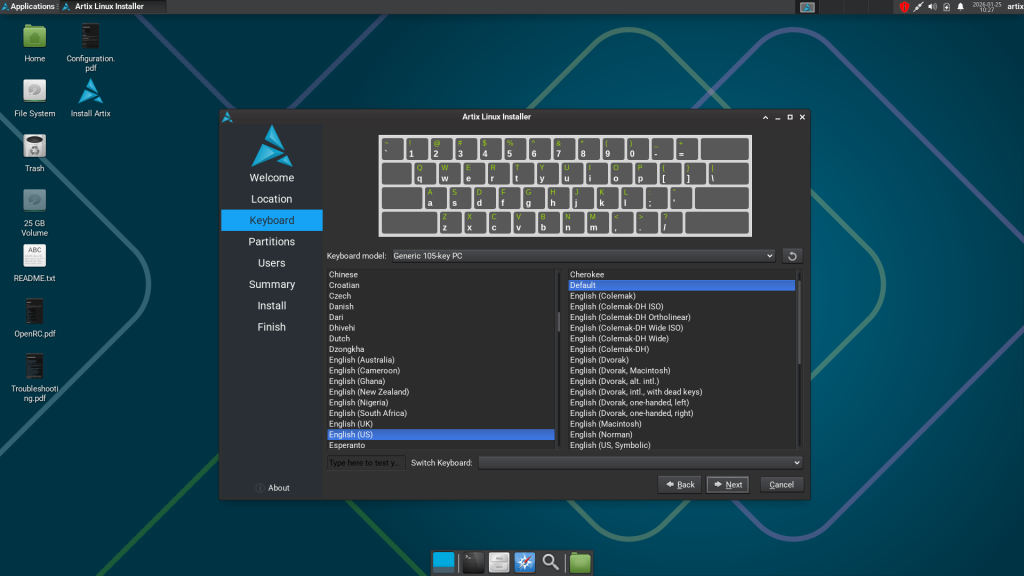The width and height of the screenshot is (1024, 576).
Task: Open the Troubleshooting.pdf desktop file
Action: click(x=35, y=365)
